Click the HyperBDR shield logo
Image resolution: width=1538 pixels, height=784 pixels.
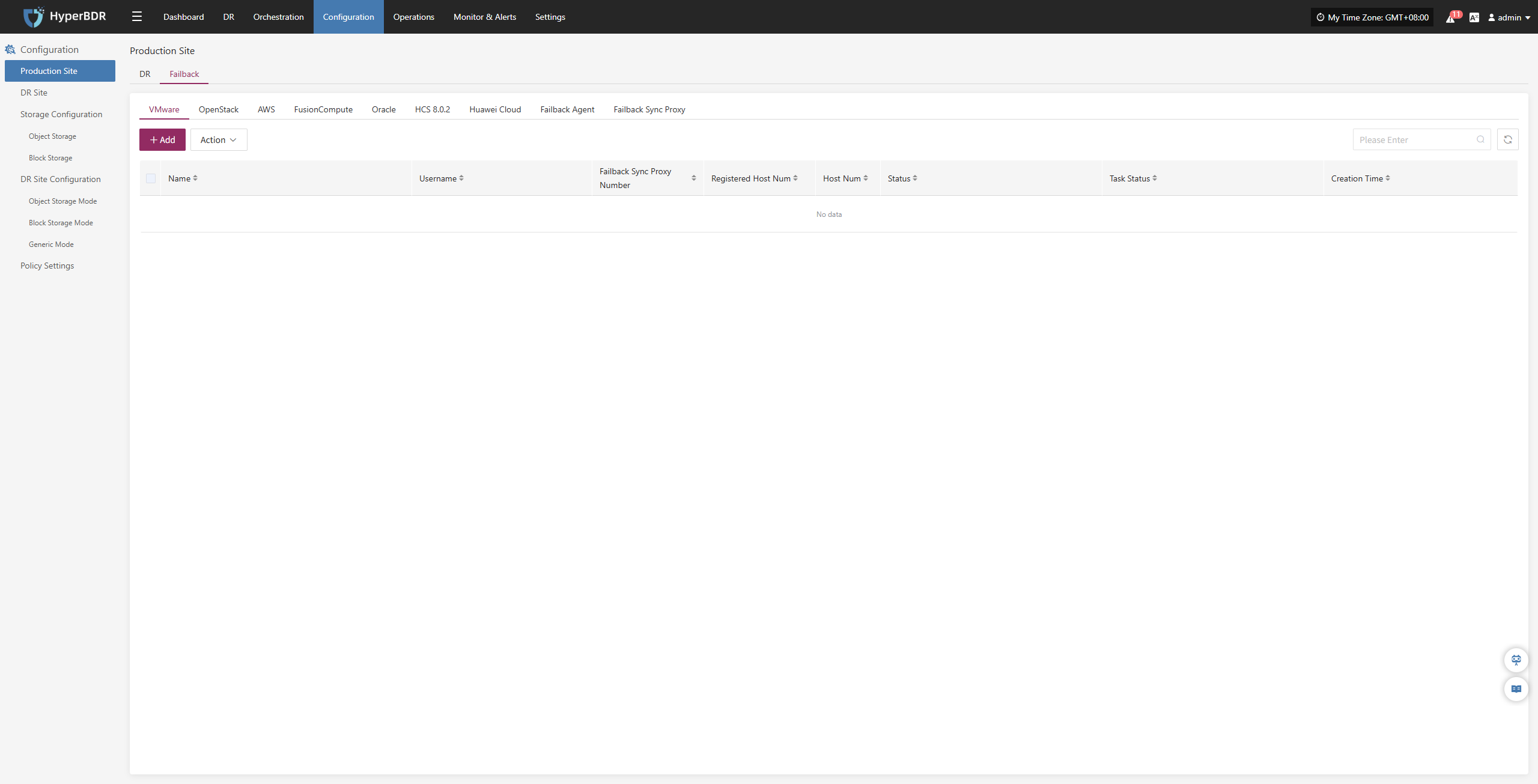tap(33, 17)
